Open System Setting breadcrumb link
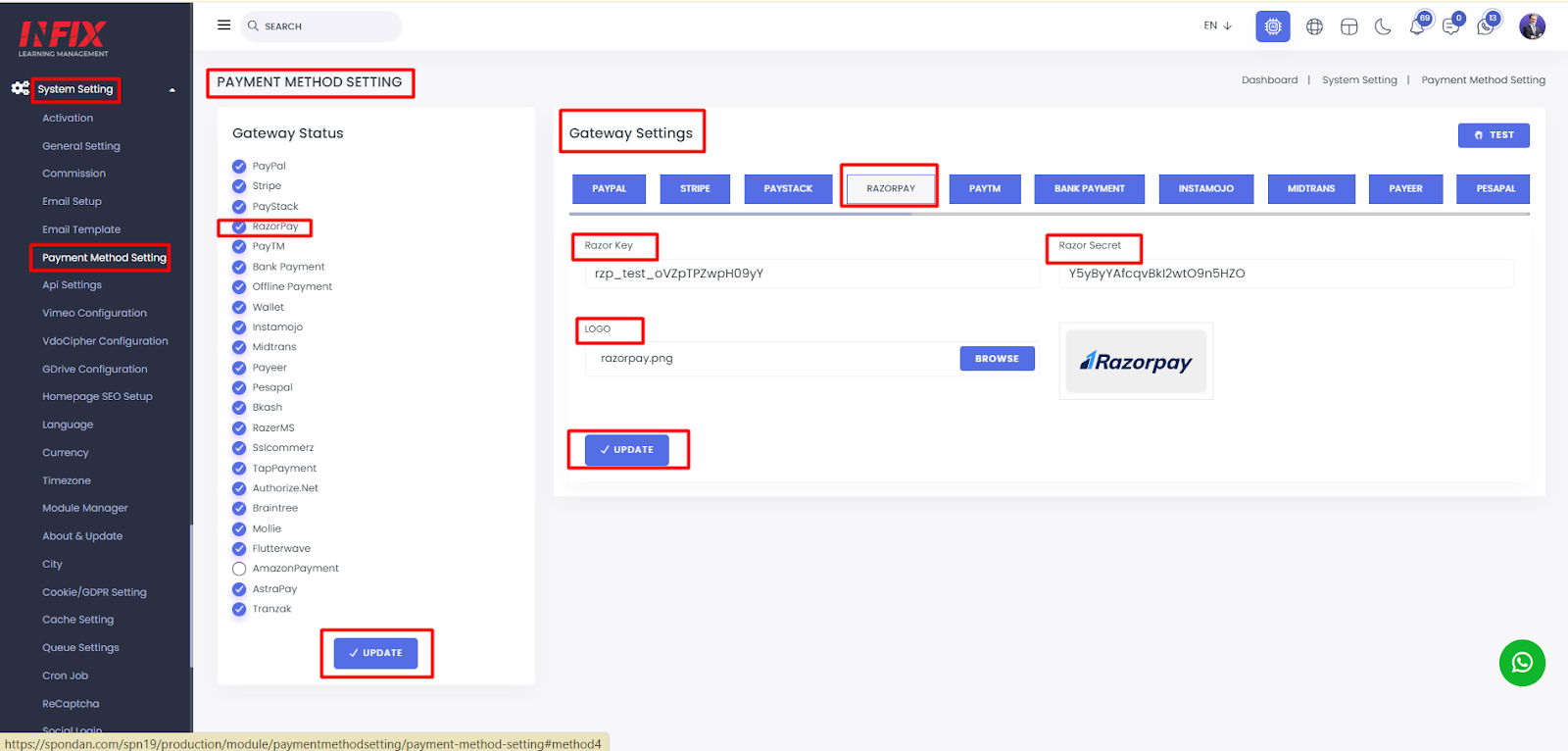Image resolution: width=1568 pixels, height=751 pixels. (x=1359, y=80)
